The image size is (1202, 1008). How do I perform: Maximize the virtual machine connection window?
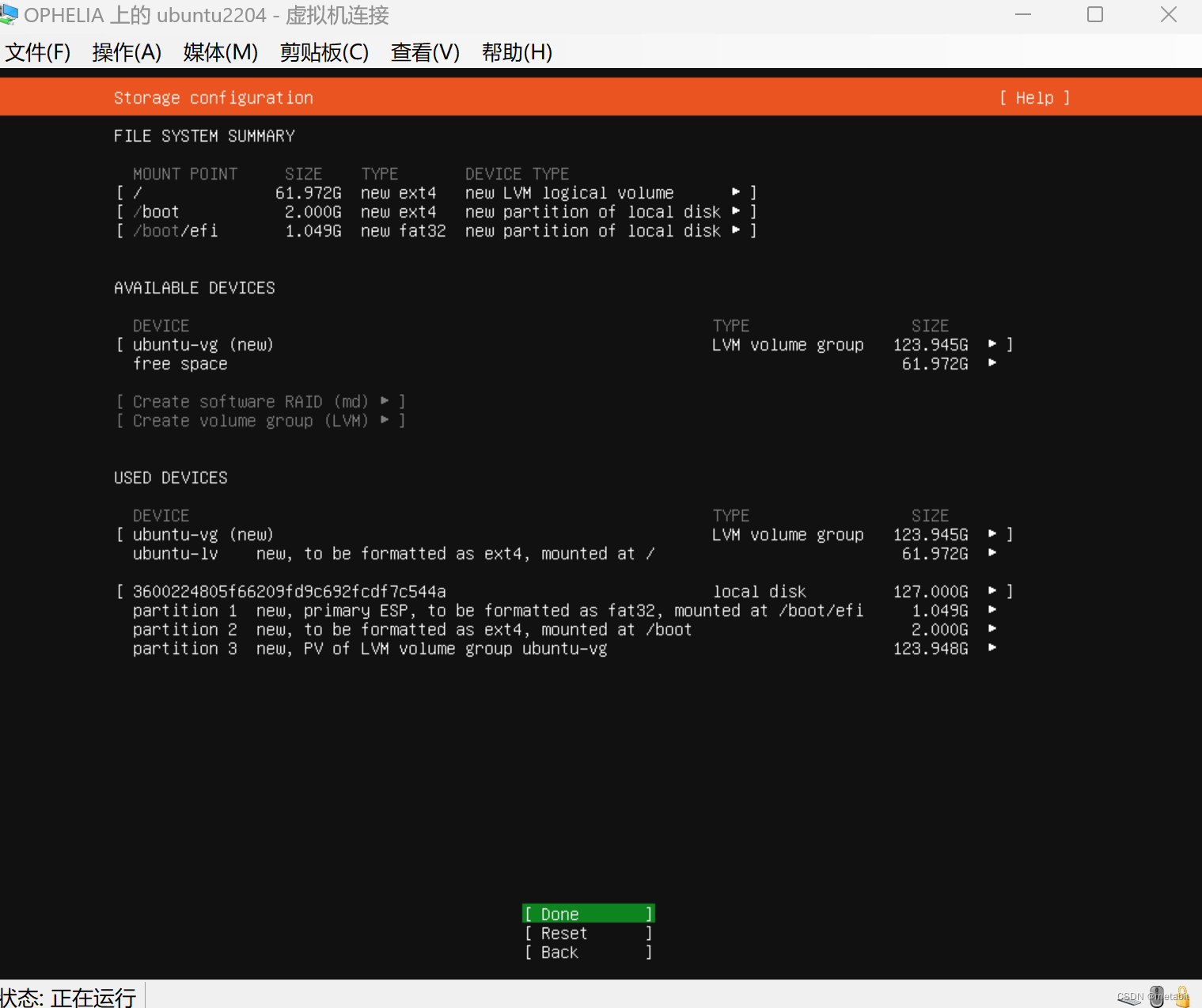1095,14
